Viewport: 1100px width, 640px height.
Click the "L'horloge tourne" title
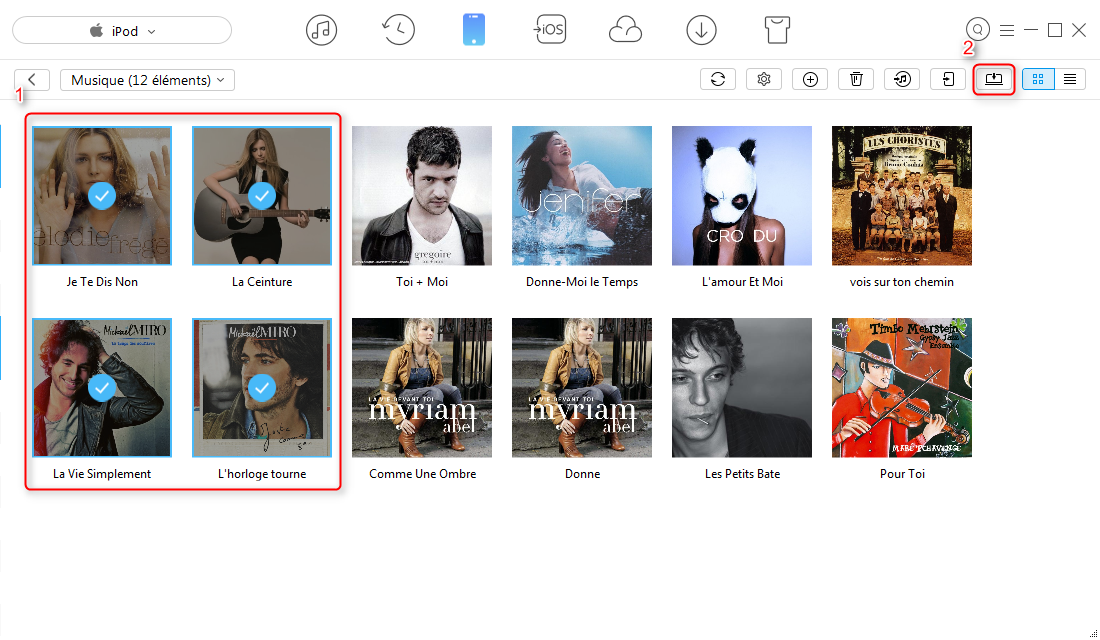[x=262, y=474]
